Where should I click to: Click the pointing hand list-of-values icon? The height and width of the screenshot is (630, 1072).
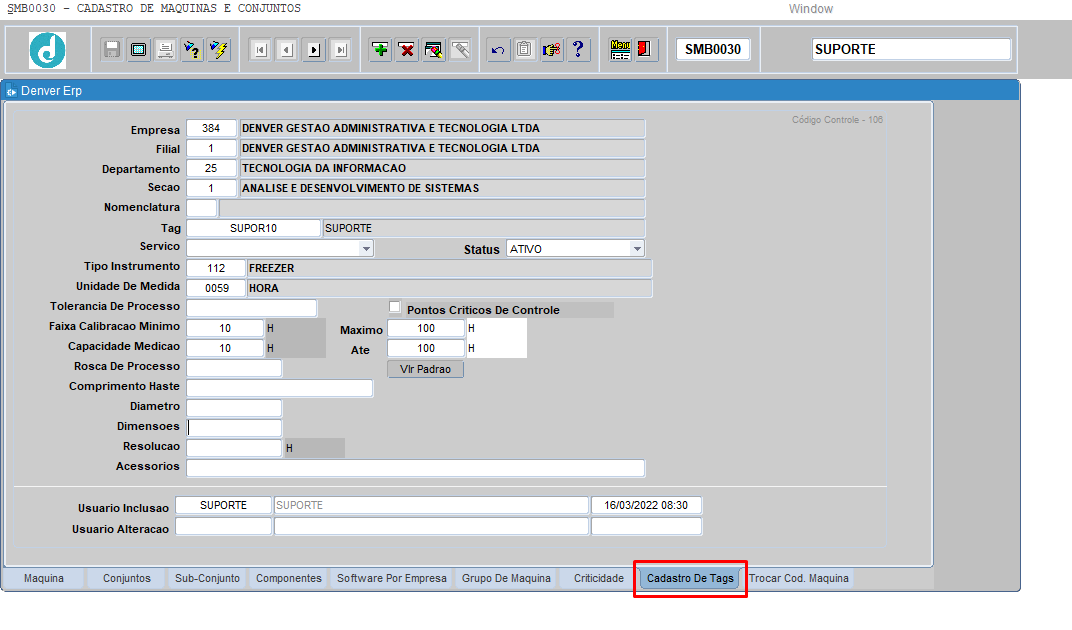(551, 50)
